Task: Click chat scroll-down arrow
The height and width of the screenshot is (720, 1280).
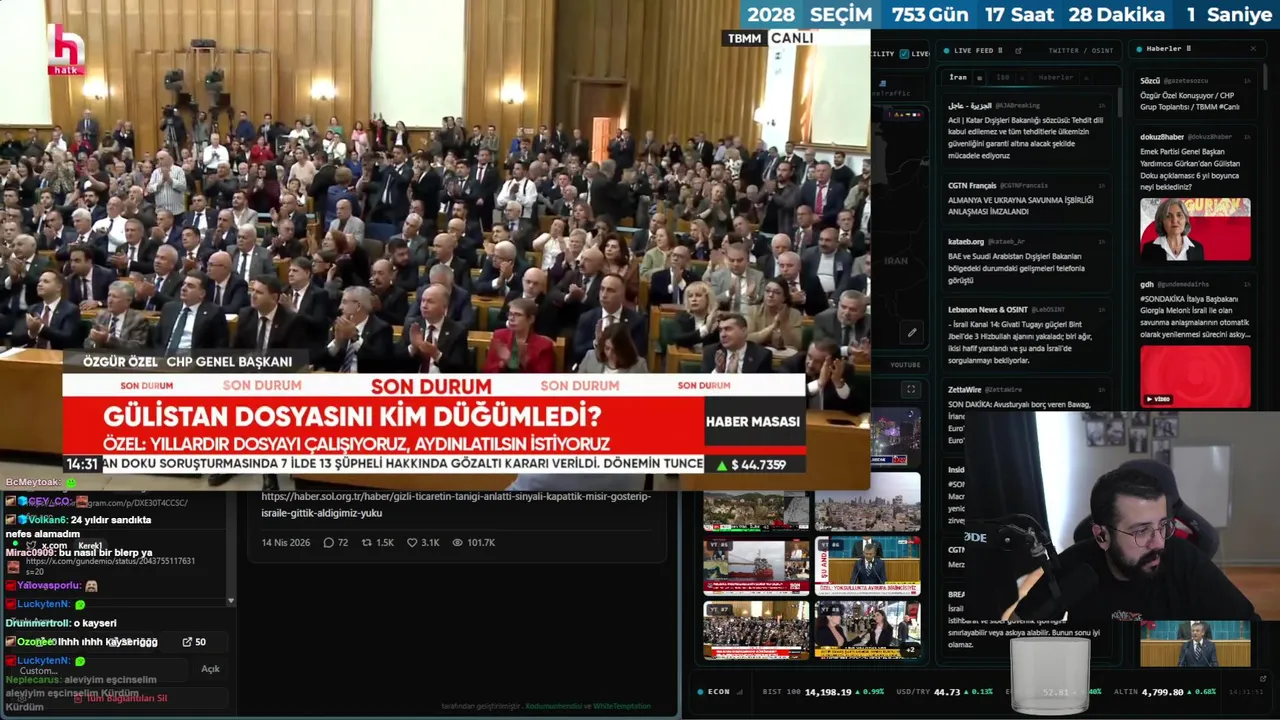Action: pyautogui.click(x=231, y=601)
